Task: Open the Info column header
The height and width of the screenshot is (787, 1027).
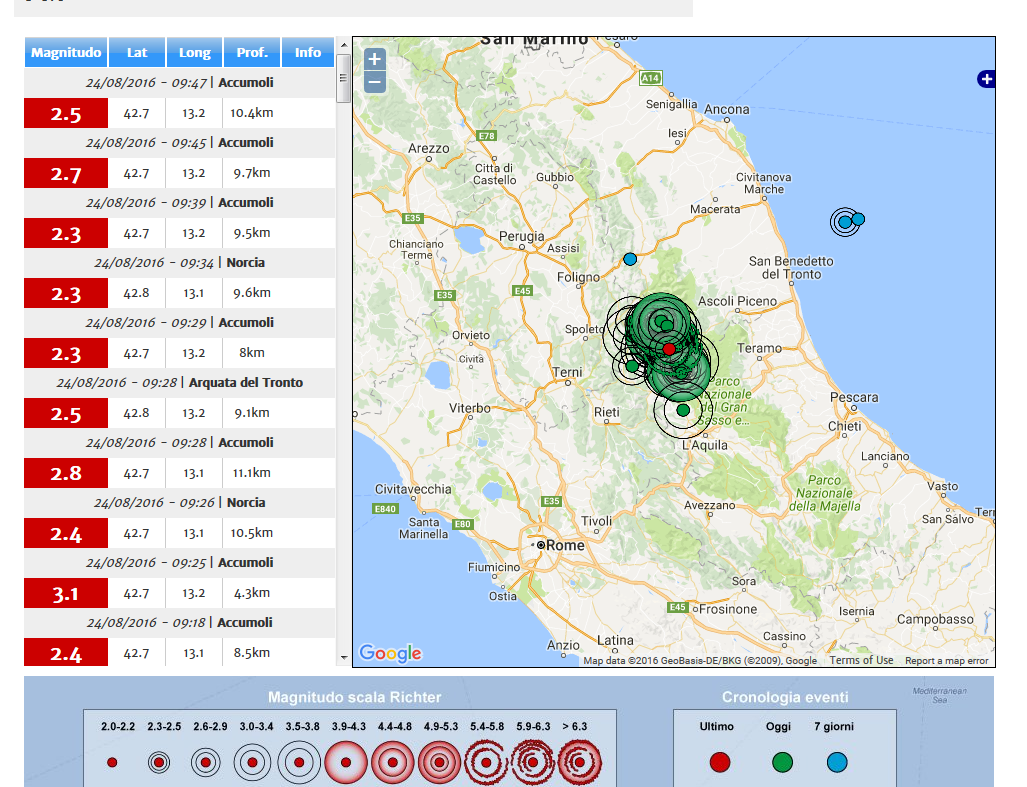Action: coord(308,52)
